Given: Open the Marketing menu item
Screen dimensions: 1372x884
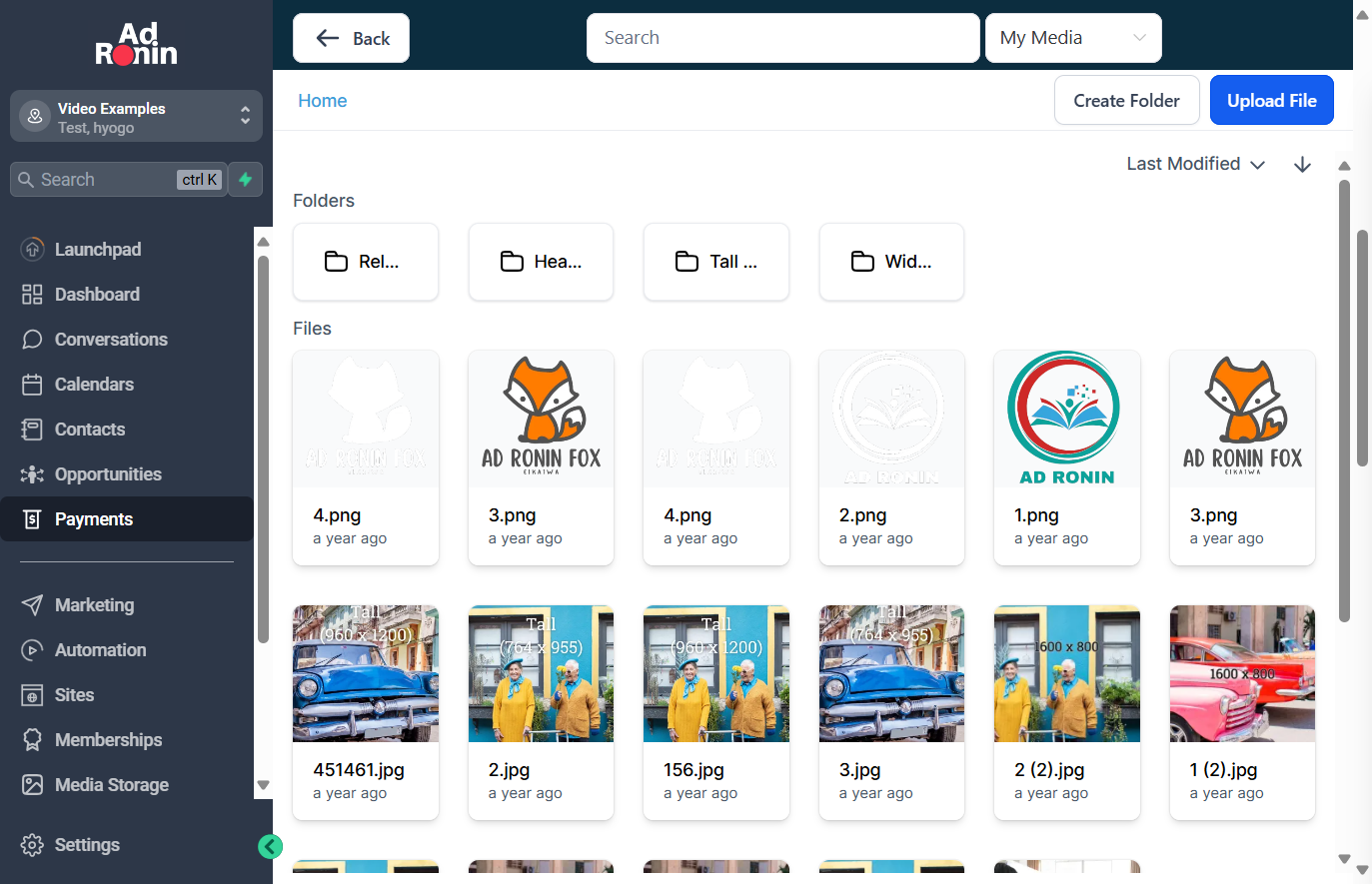Looking at the screenshot, I should tap(127, 604).
